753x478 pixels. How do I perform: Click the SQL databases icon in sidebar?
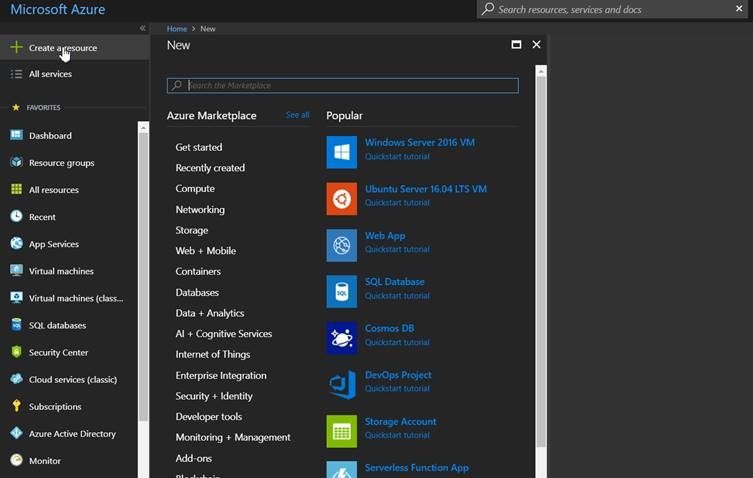16,325
